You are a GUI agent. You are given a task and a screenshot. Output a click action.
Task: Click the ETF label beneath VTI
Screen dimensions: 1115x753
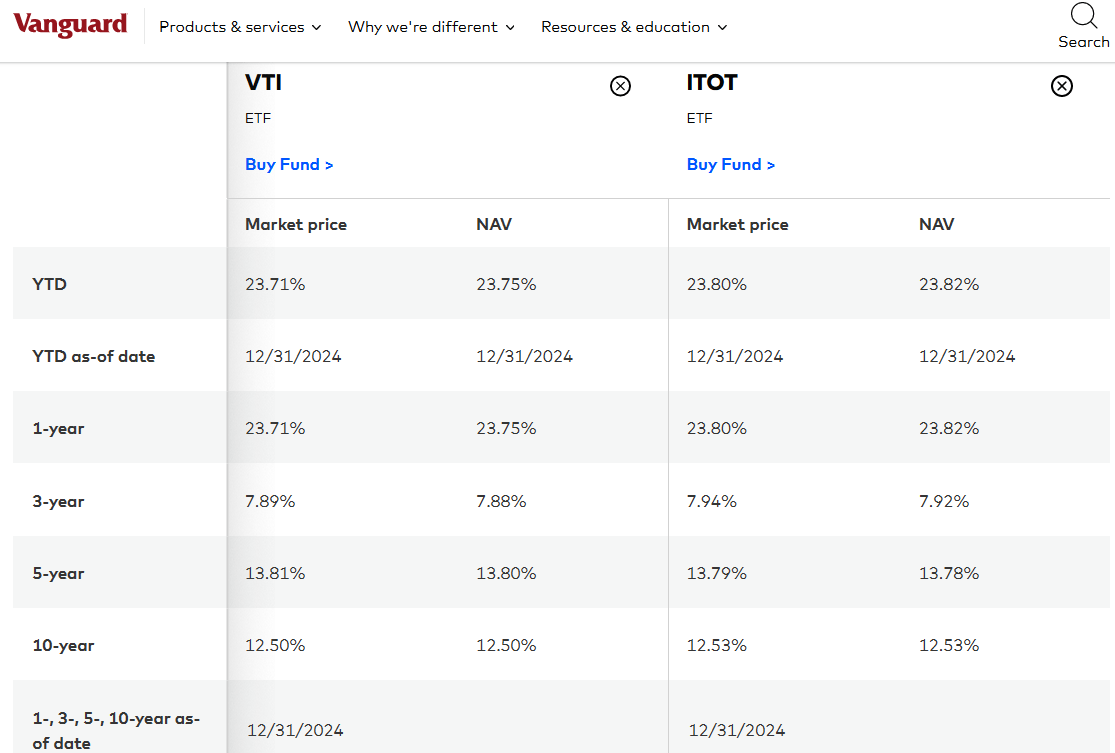[x=258, y=118]
